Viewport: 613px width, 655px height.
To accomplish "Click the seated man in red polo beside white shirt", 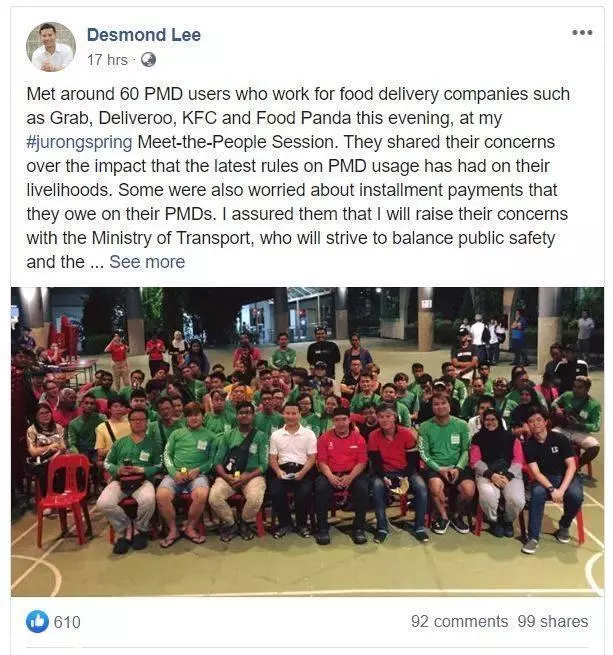I will click(342, 472).
